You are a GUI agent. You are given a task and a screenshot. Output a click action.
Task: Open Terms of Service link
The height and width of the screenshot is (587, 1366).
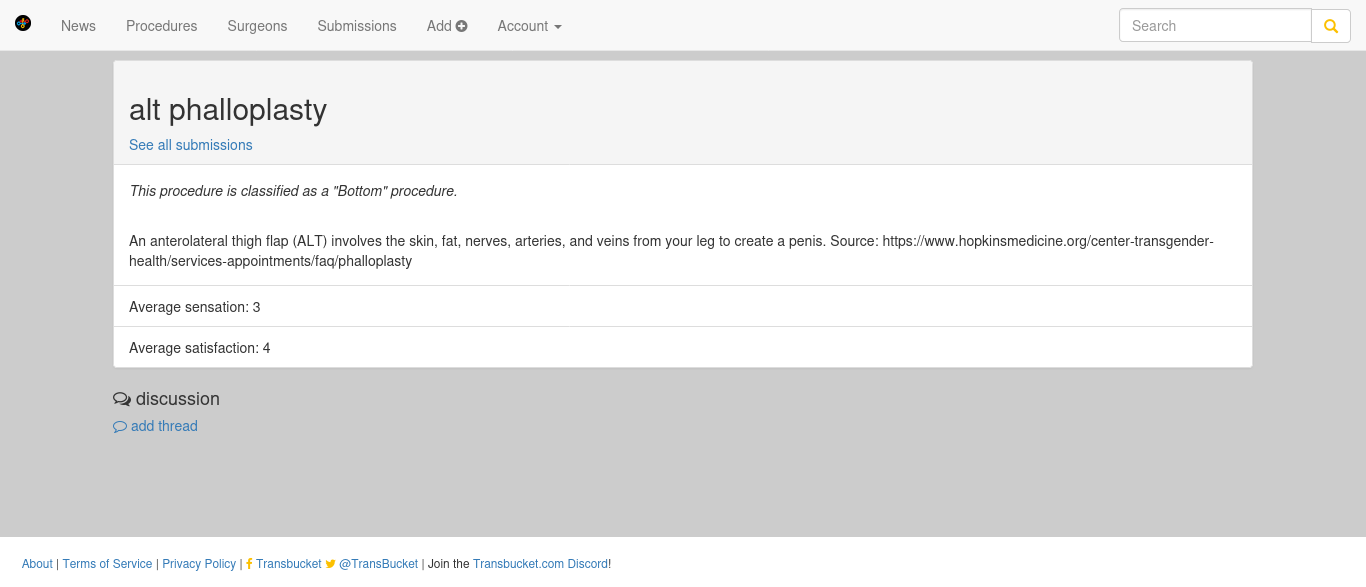[108, 564]
